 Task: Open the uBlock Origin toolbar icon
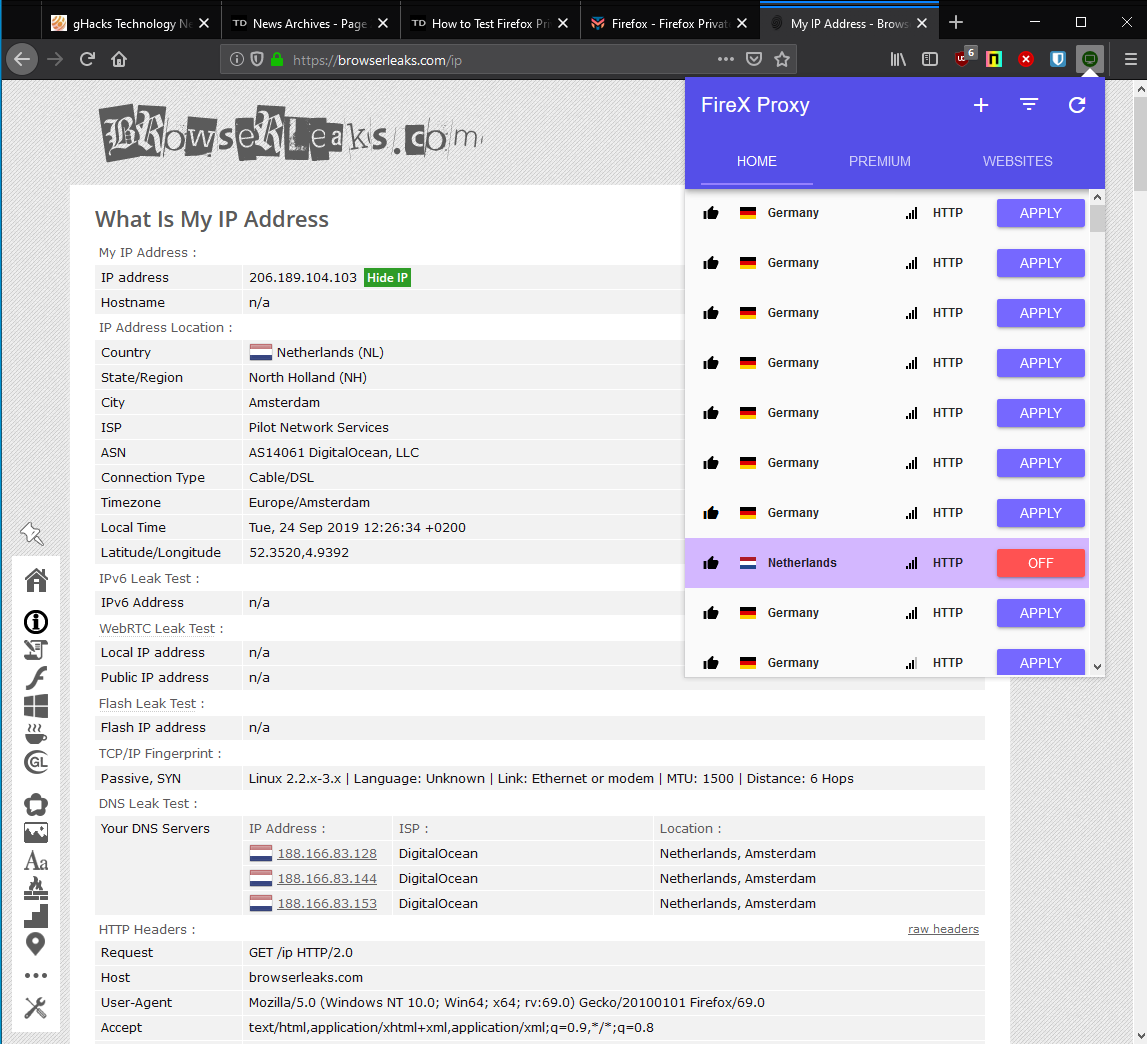tap(964, 59)
